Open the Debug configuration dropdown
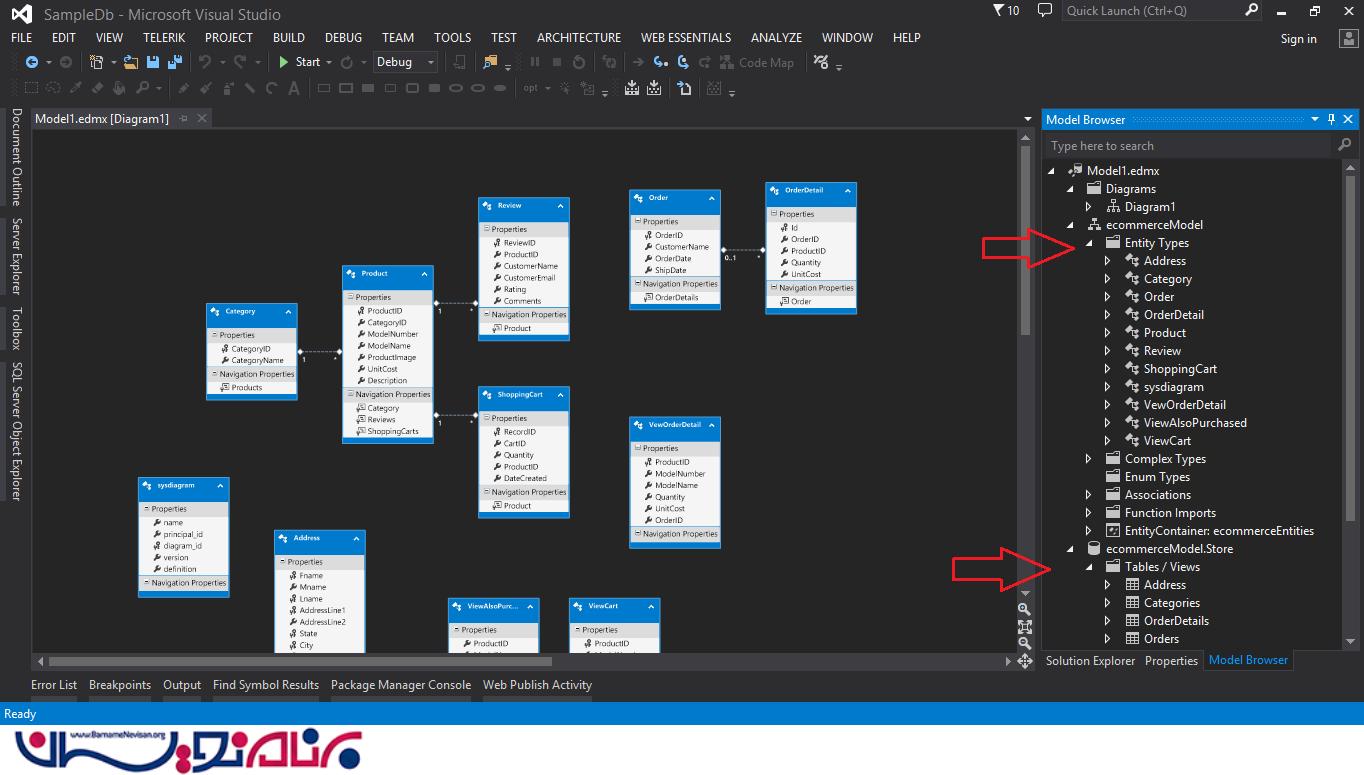 (x=431, y=62)
